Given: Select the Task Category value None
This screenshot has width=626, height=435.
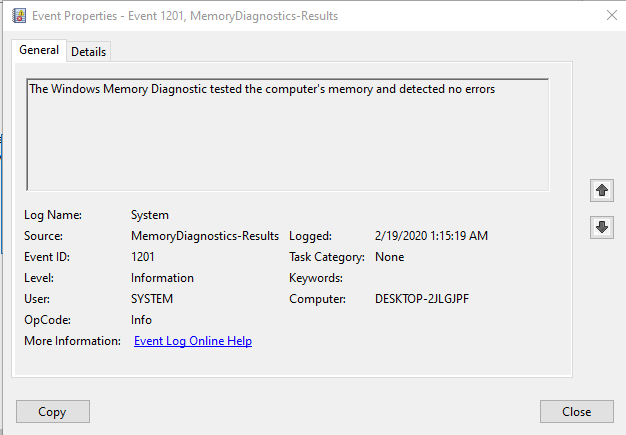Looking at the screenshot, I should (389, 257).
